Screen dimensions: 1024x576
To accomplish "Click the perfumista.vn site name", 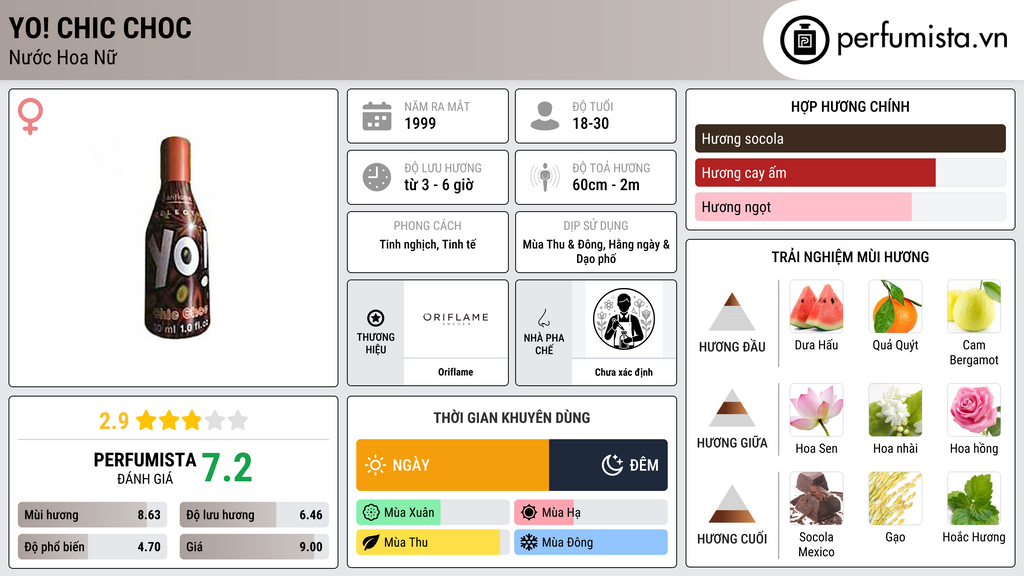I will tap(922, 38).
